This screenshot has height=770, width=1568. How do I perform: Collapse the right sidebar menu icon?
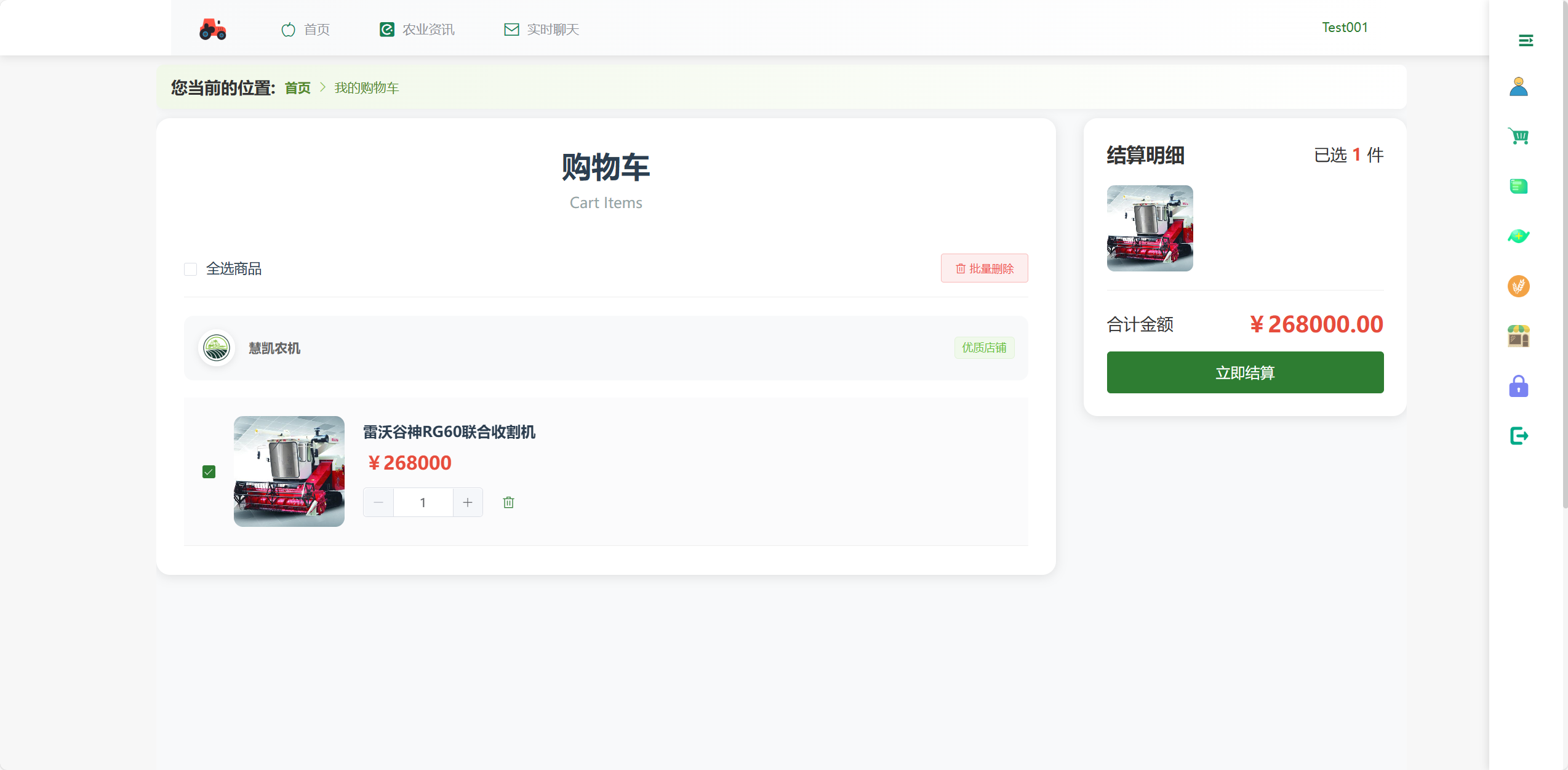coord(1526,41)
